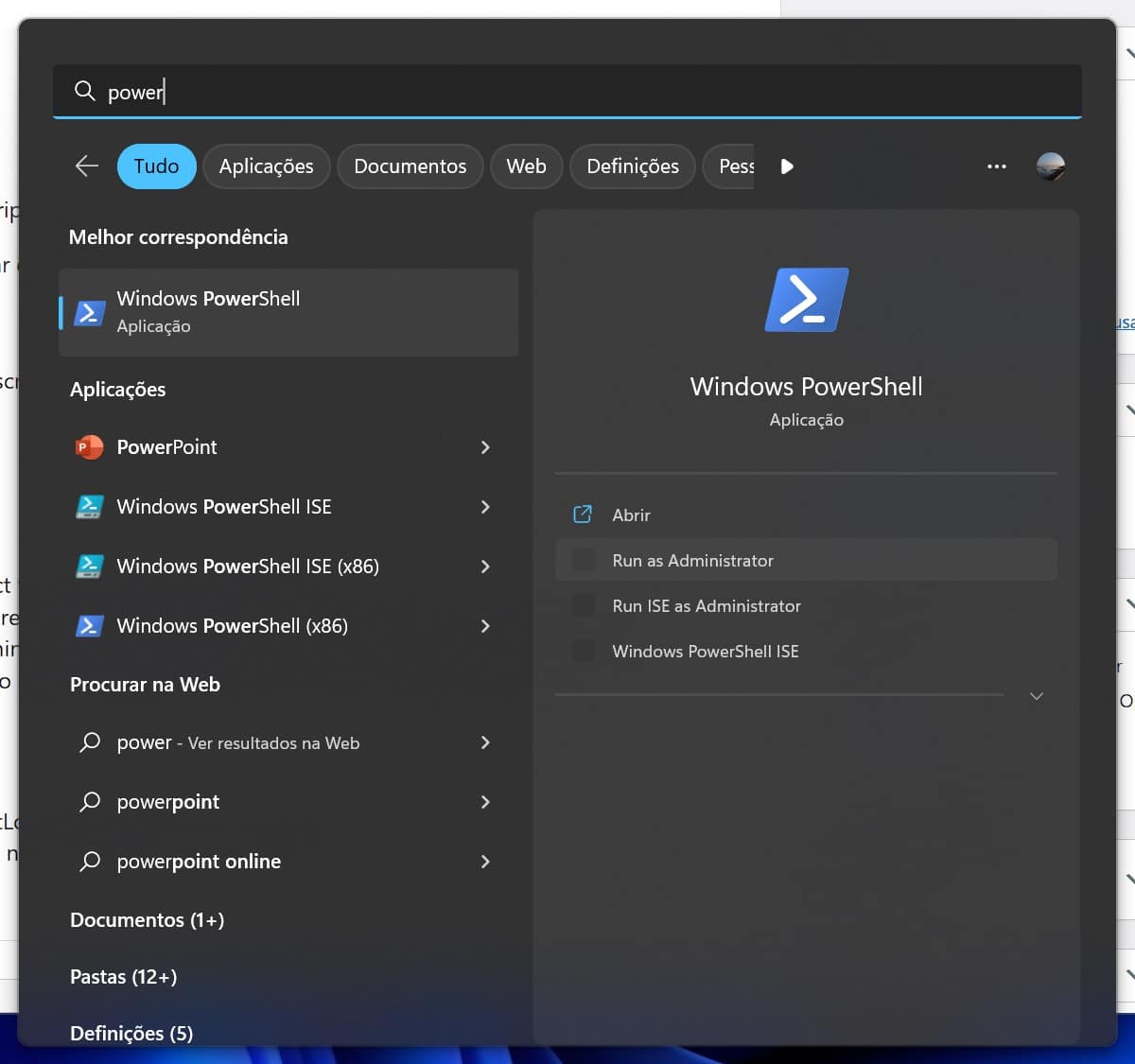The height and width of the screenshot is (1064, 1135).
Task: Click the Windows PowerShell ISE icon
Action: (90, 507)
